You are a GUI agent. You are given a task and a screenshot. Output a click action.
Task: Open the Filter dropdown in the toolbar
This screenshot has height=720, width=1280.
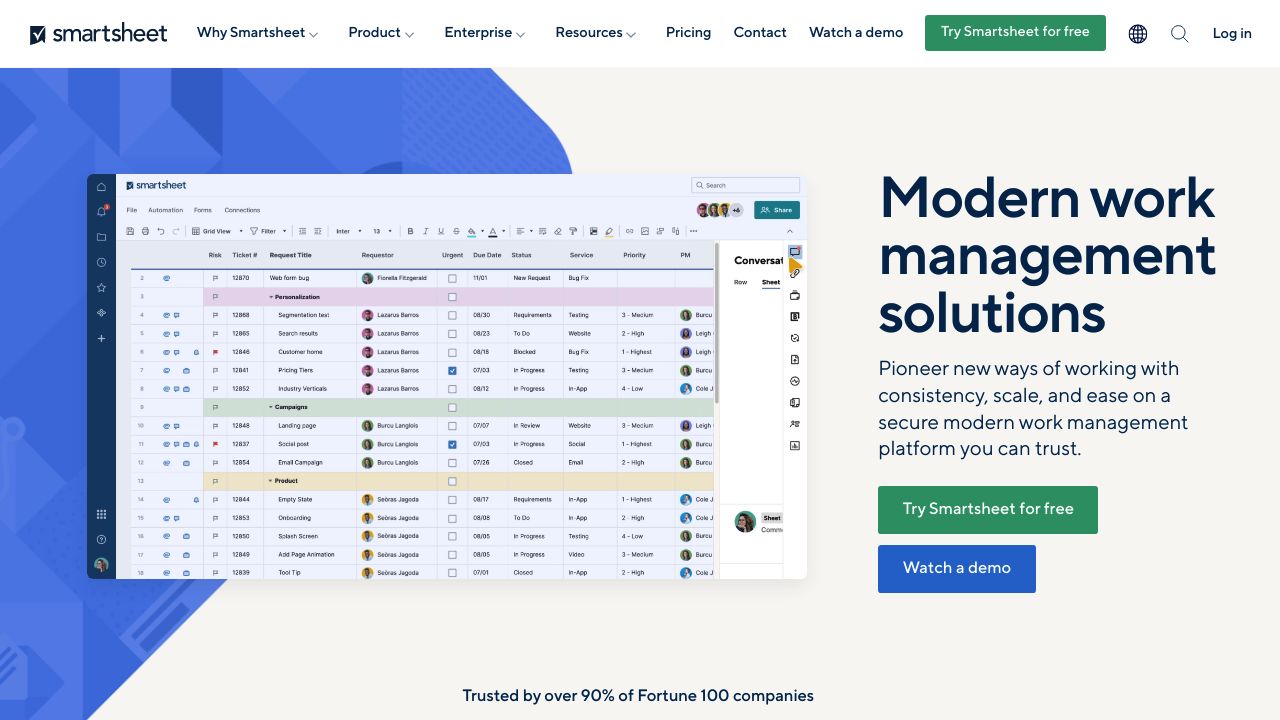click(270, 231)
